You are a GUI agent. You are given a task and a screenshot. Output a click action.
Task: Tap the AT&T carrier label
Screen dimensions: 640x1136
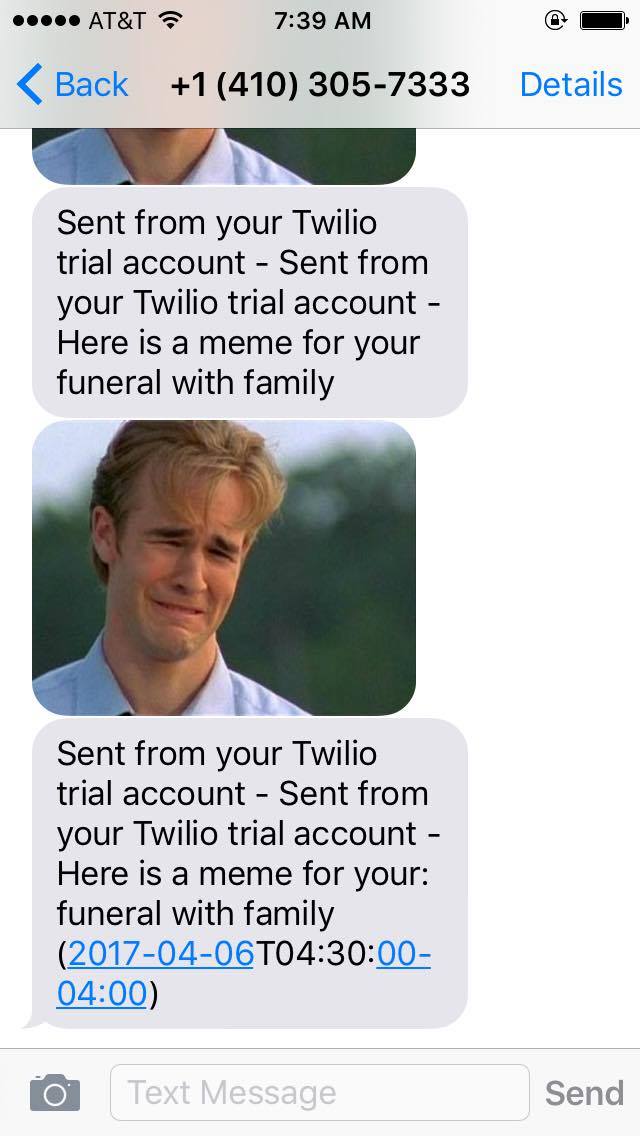(117, 21)
